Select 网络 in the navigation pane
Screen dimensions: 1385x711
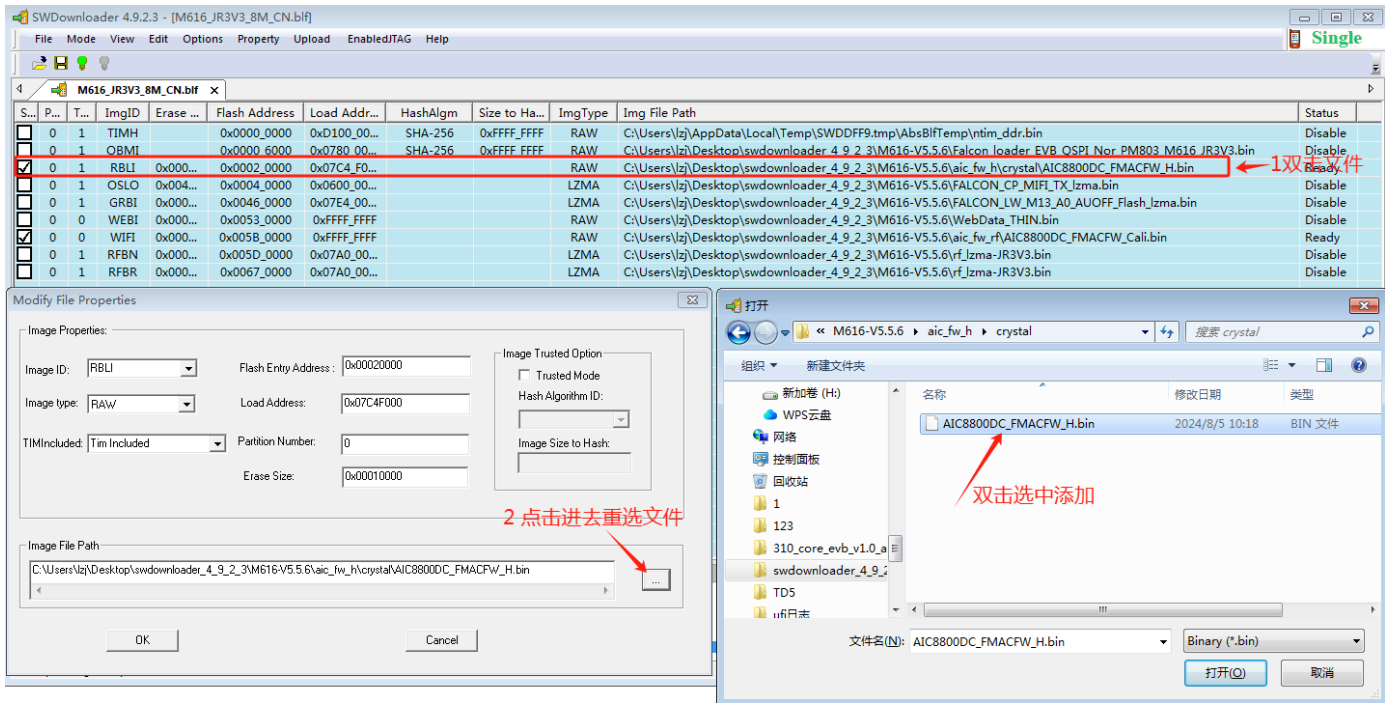pos(776,437)
